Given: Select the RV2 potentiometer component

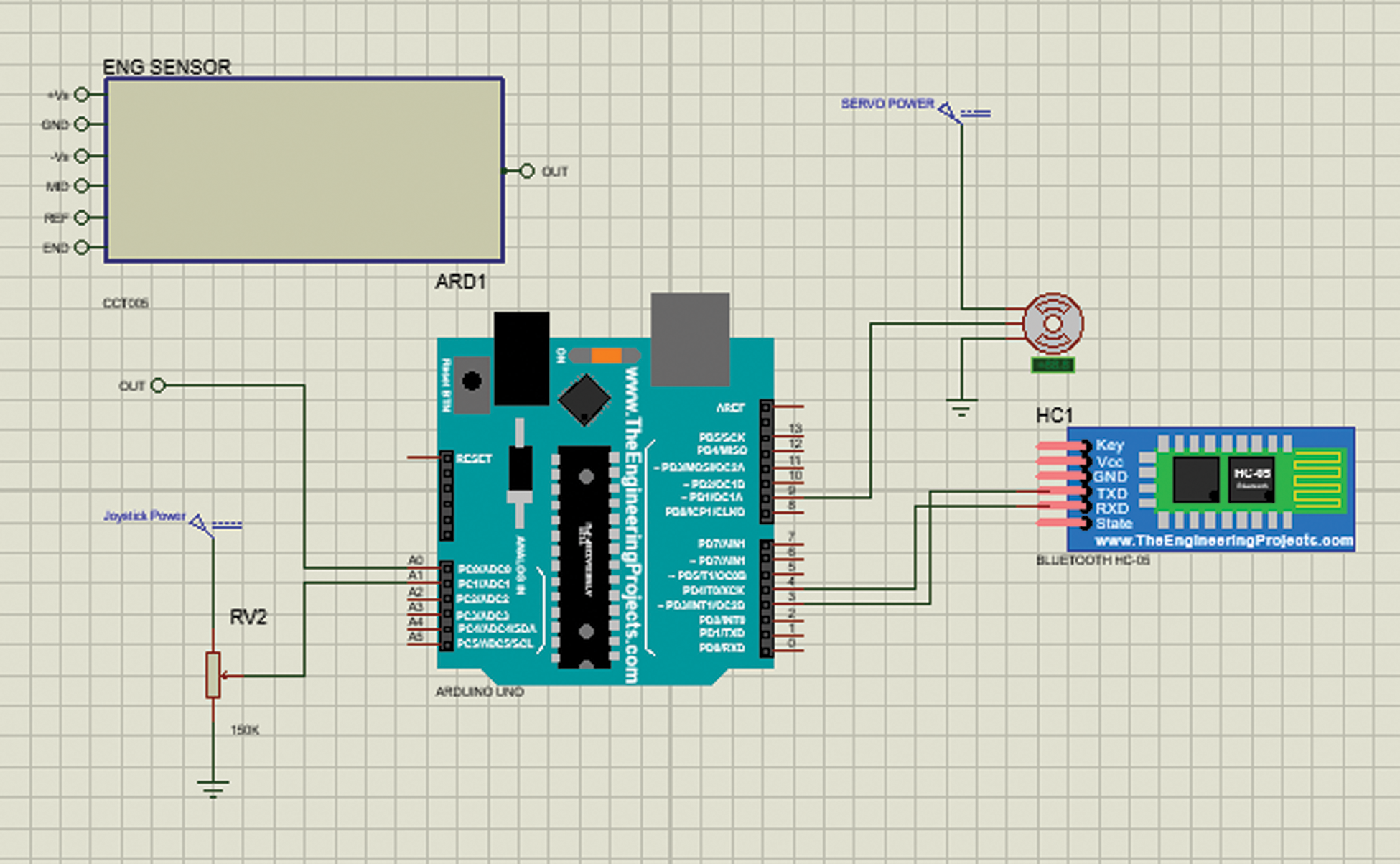Looking at the screenshot, I should tap(213, 675).
